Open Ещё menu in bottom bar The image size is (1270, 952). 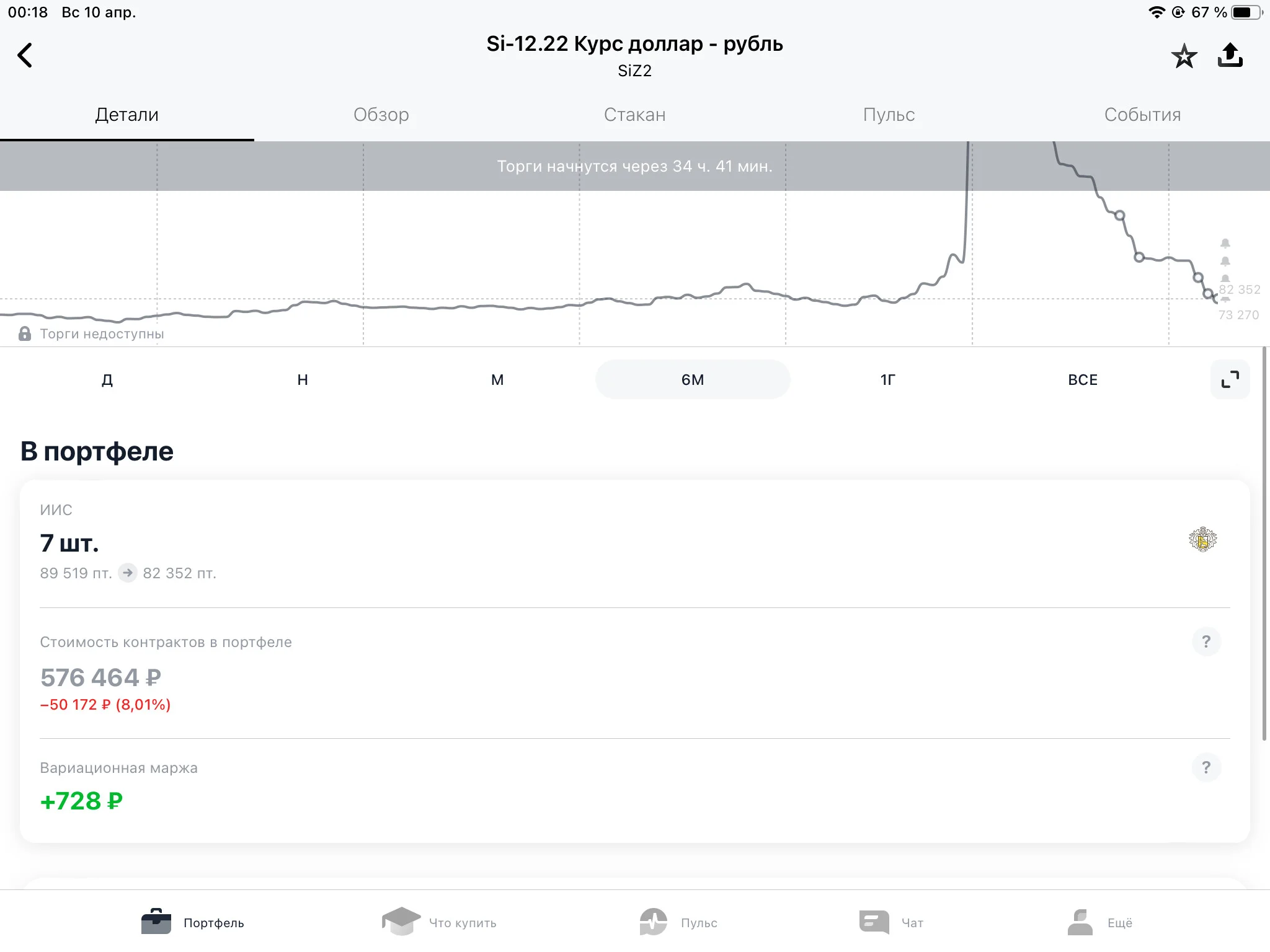point(1099,922)
